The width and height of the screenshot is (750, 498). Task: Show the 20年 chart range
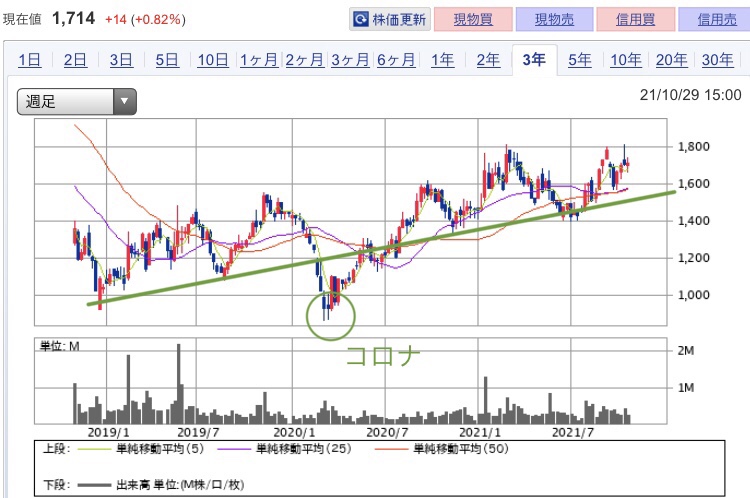[x=672, y=60]
